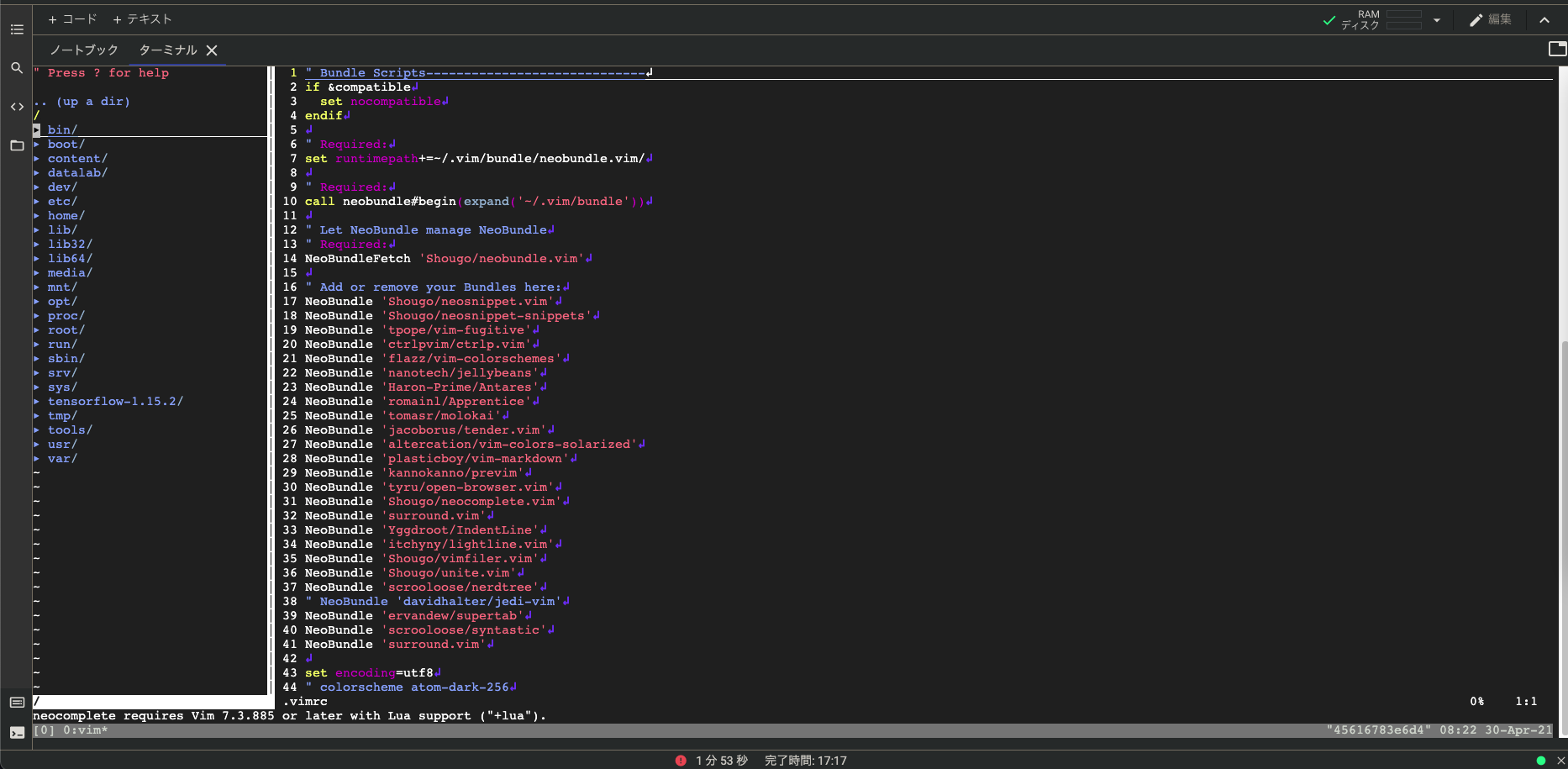
Task: Select the media/ tree entry
Action: point(70,273)
